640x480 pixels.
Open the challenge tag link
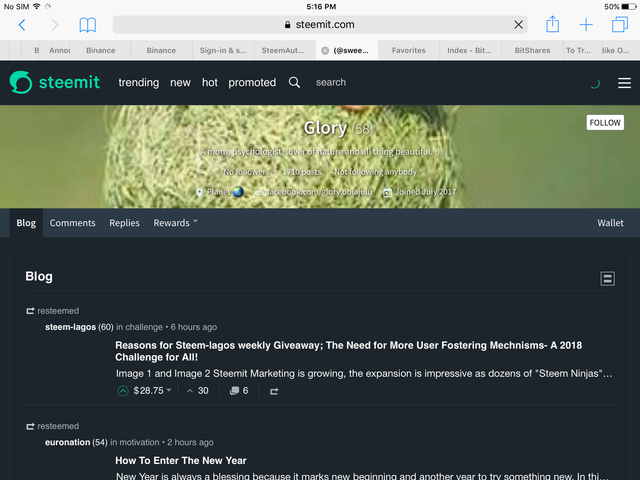[144, 327]
